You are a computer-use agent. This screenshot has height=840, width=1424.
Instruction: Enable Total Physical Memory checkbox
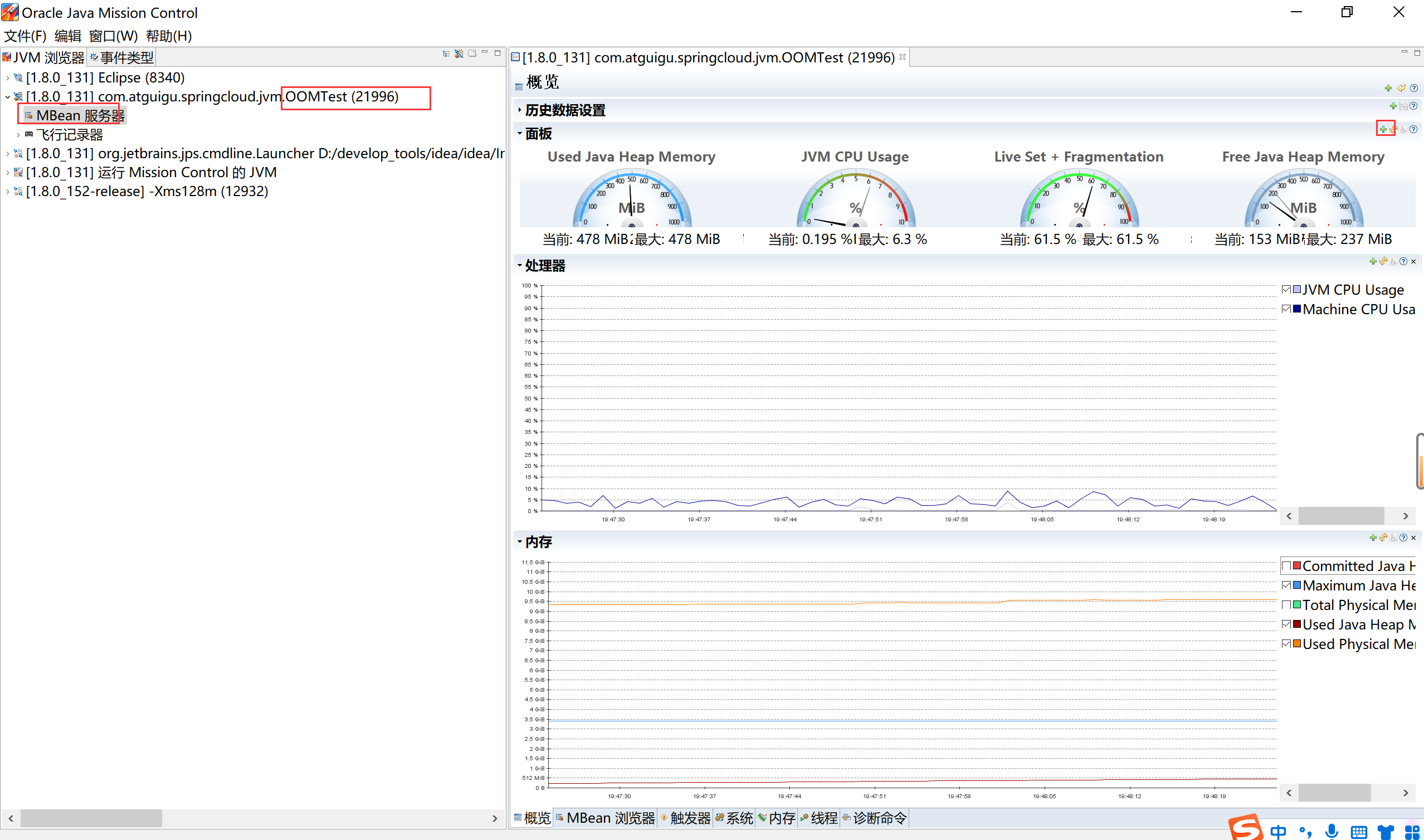coord(1286,605)
